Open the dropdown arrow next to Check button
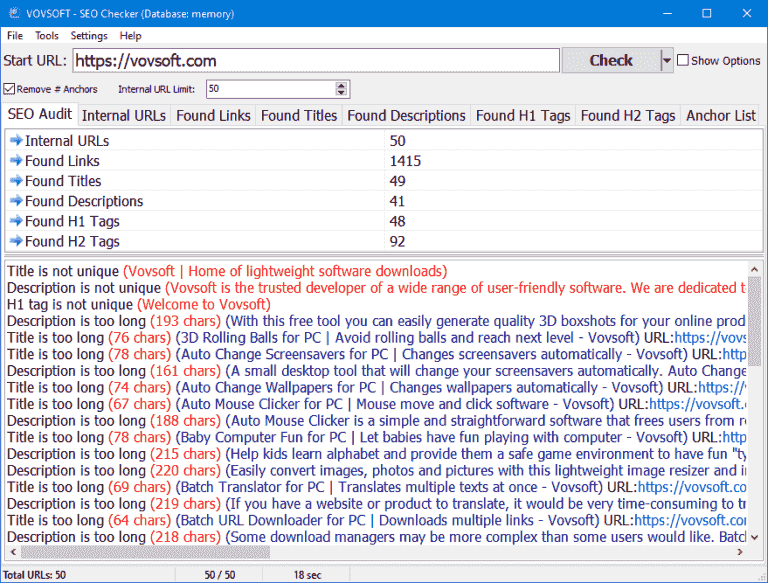The image size is (768, 583). point(667,61)
